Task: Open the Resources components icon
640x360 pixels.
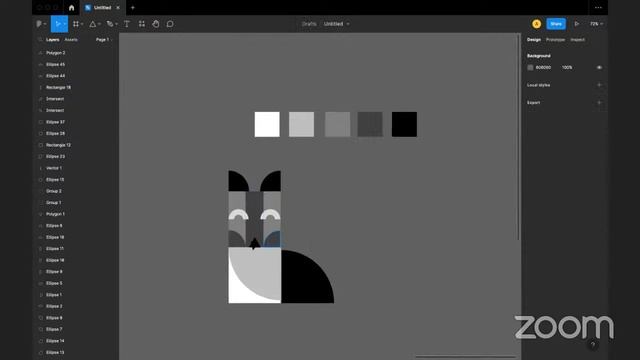Action: click(x=142, y=24)
